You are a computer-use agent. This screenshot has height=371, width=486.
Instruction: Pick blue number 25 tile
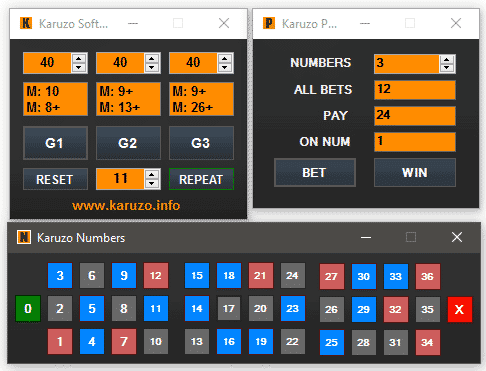click(332, 342)
